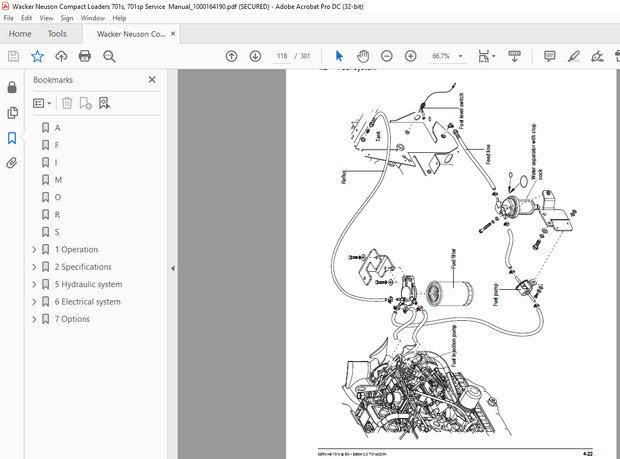The image size is (620, 459).
Task: Click the cloud upload share icon
Action: click(61, 56)
